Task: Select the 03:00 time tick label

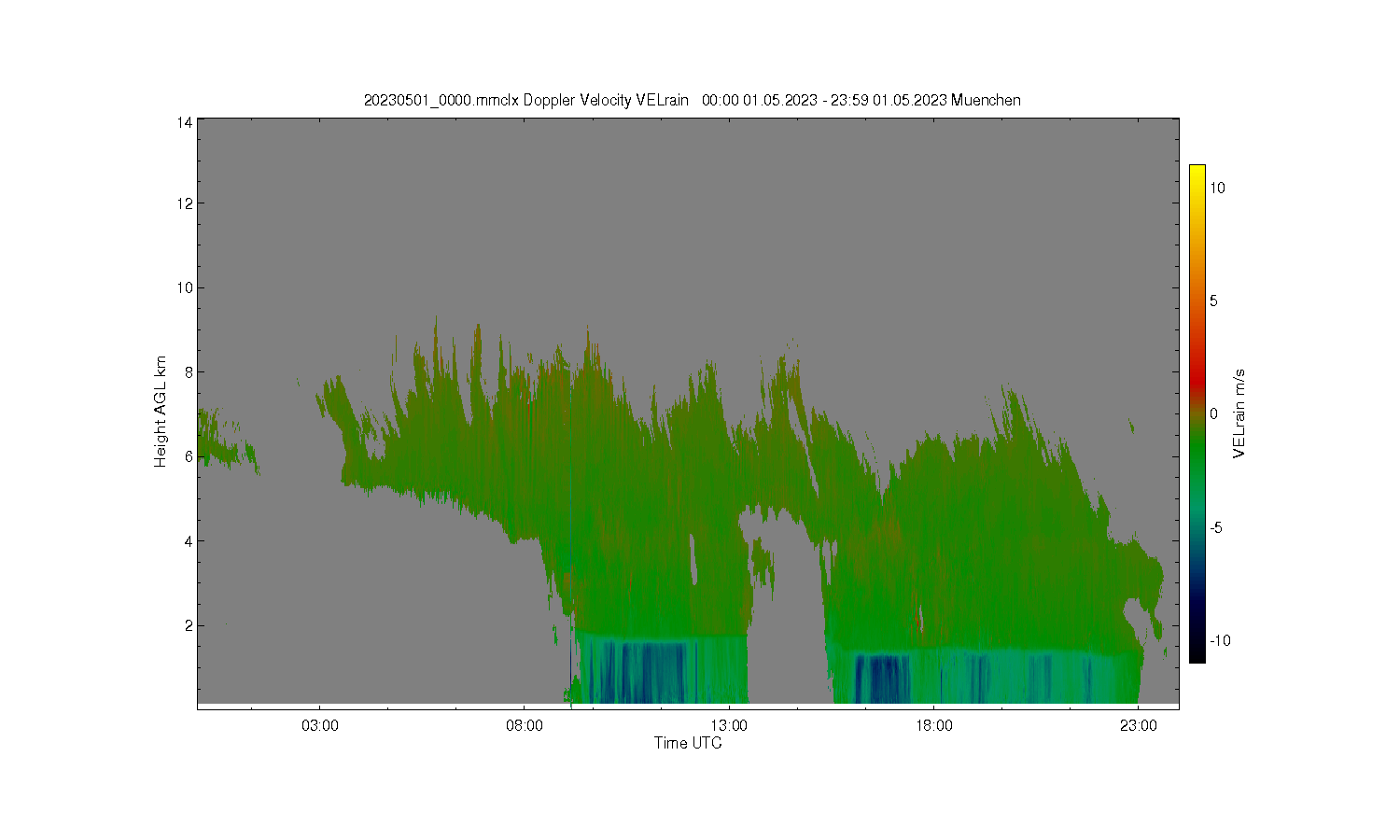Action: pyautogui.click(x=320, y=725)
